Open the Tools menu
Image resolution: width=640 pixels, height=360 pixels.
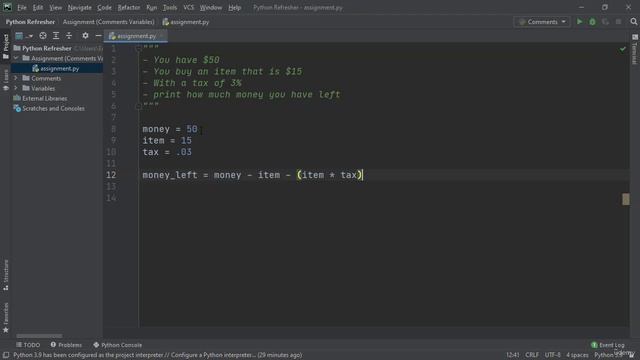pyautogui.click(x=170, y=7)
